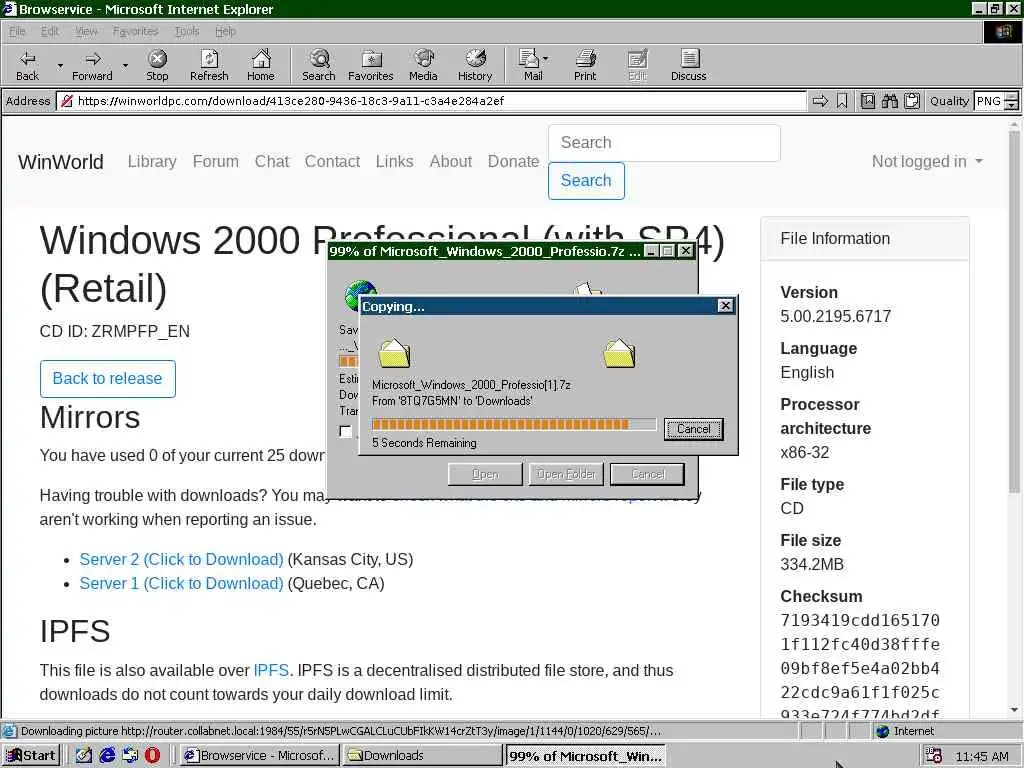Click the WinWorld brand link
Screen dimensions: 1024x768
pyautogui.click(x=61, y=162)
